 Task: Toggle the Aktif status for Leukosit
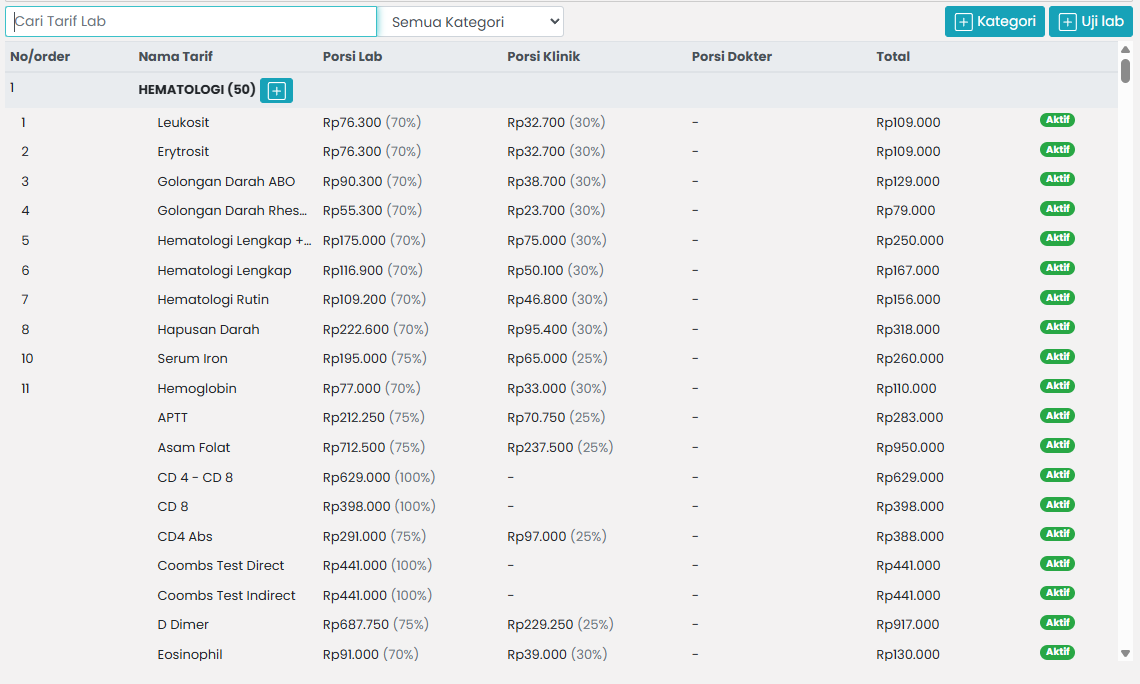[1057, 119]
